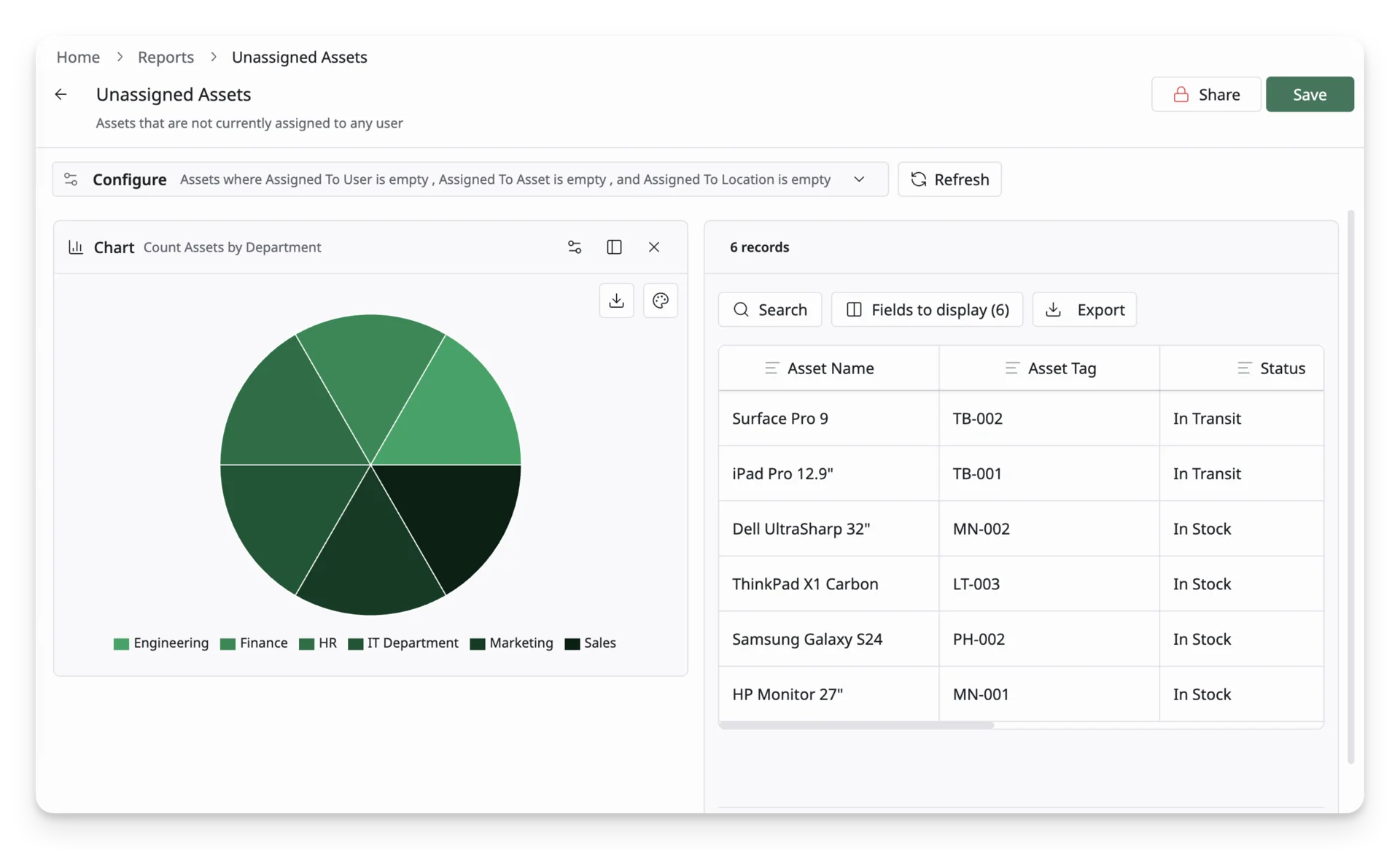Image resolution: width=1400 pixels, height=849 pixels.
Task: Navigate to Home breadcrumb
Action: (78, 57)
